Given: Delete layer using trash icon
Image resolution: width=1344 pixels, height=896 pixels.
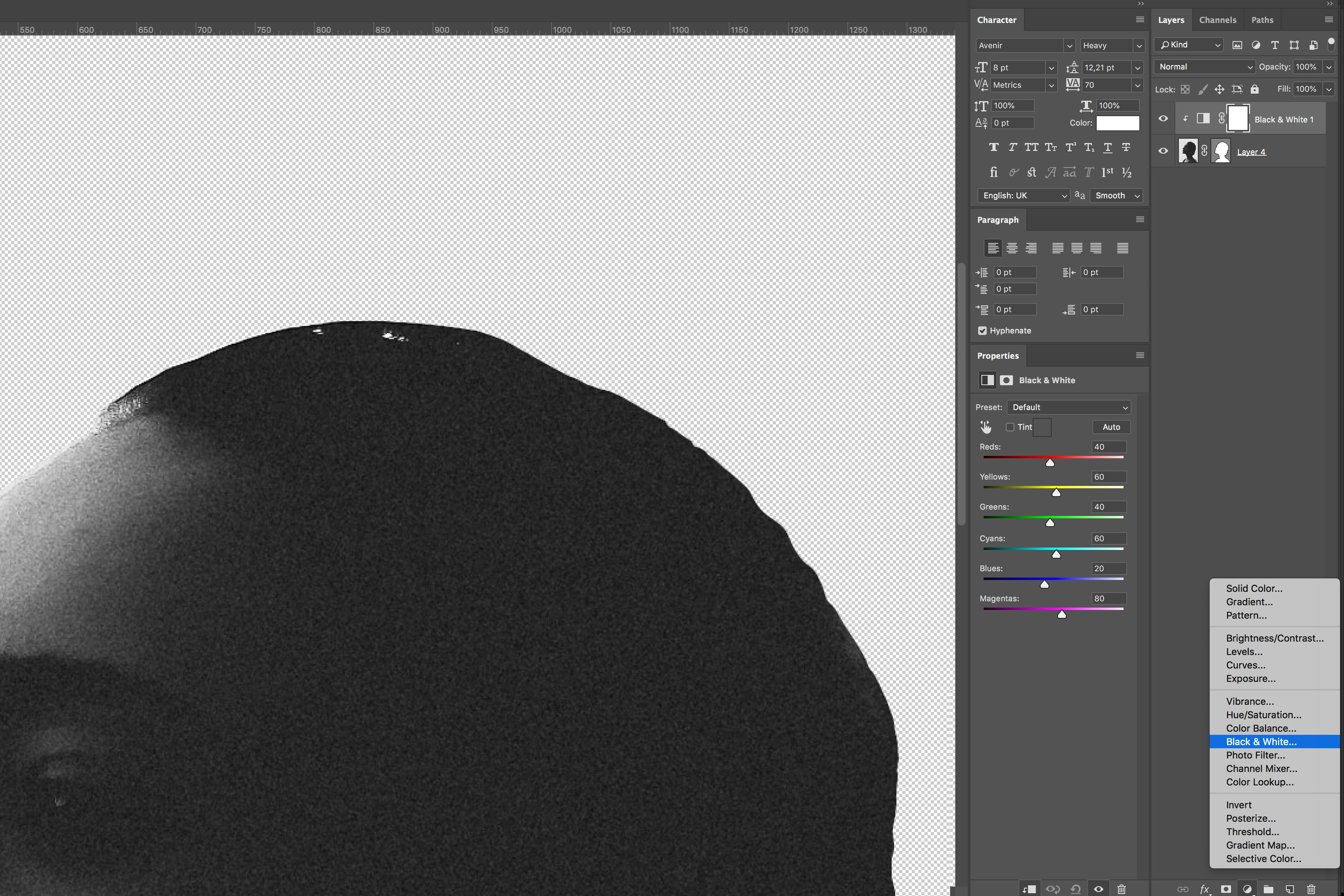Looking at the screenshot, I should pos(1311,890).
